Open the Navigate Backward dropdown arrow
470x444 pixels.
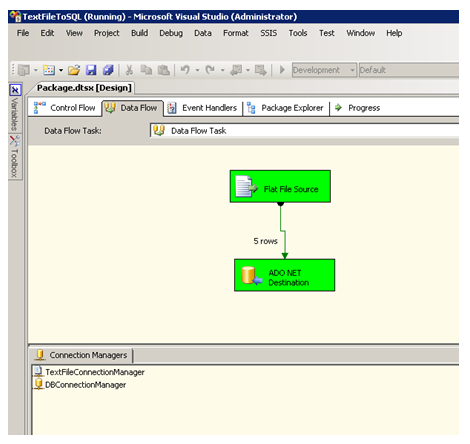tap(248, 70)
